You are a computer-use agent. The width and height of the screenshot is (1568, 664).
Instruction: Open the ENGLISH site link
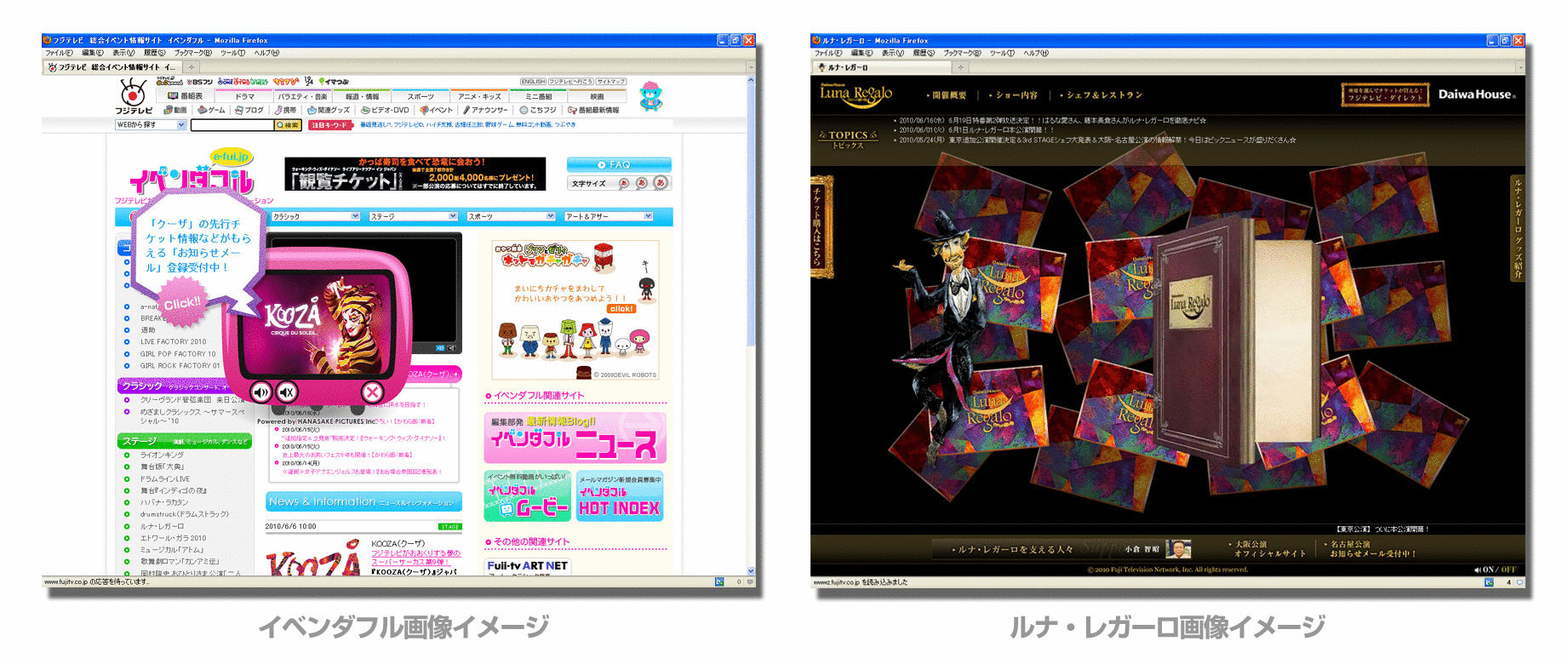533,82
